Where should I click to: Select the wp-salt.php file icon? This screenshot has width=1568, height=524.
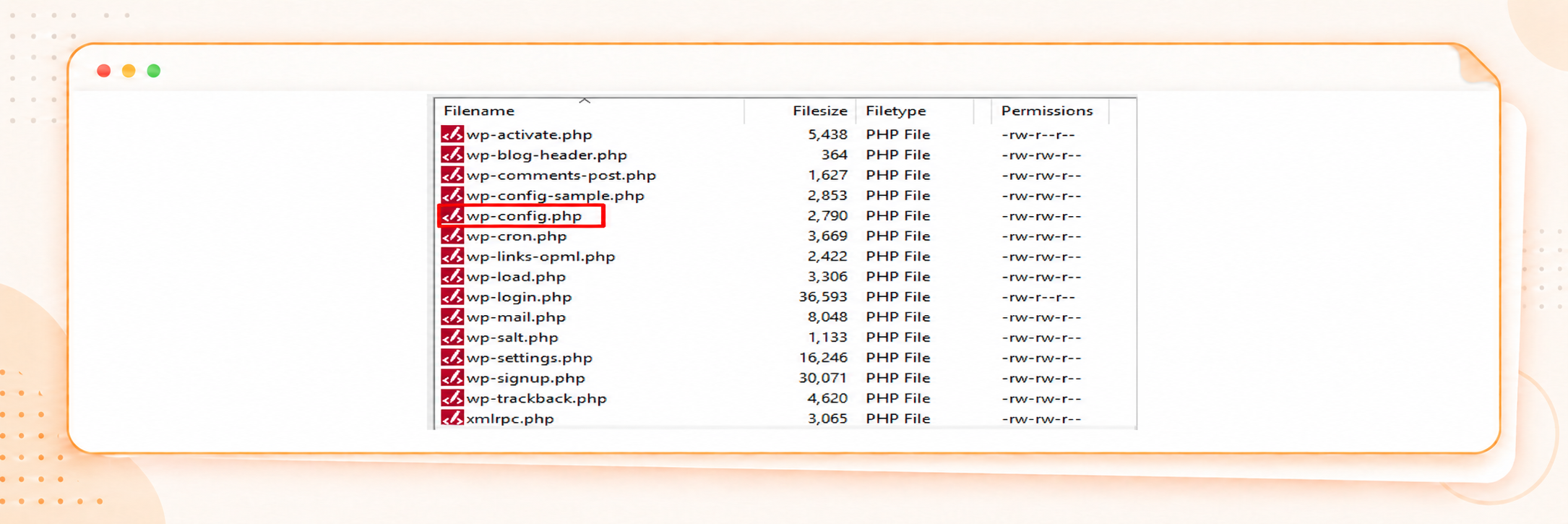[x=452, y=337]
